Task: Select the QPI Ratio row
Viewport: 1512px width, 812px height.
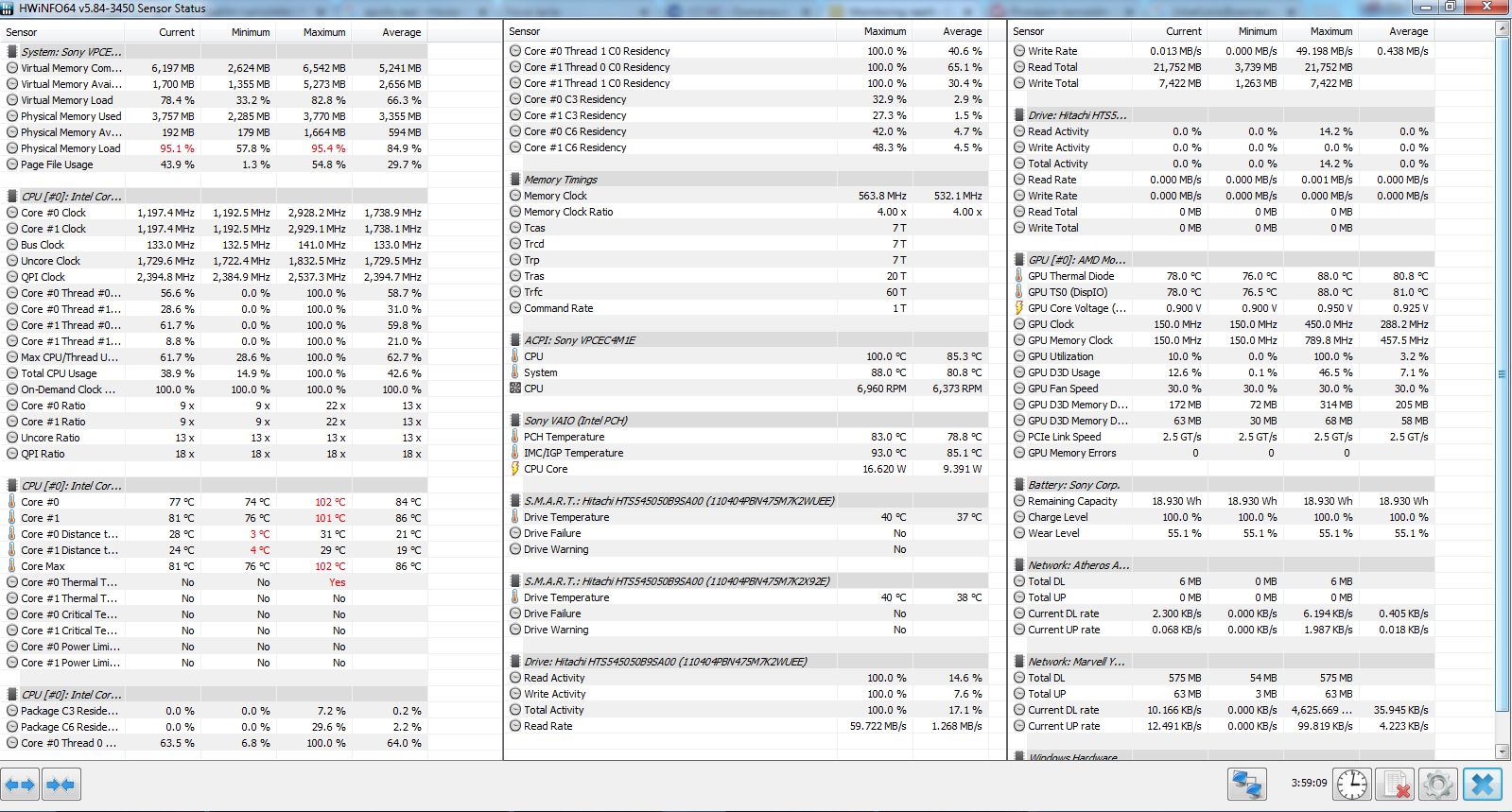Action: (215, 454)
